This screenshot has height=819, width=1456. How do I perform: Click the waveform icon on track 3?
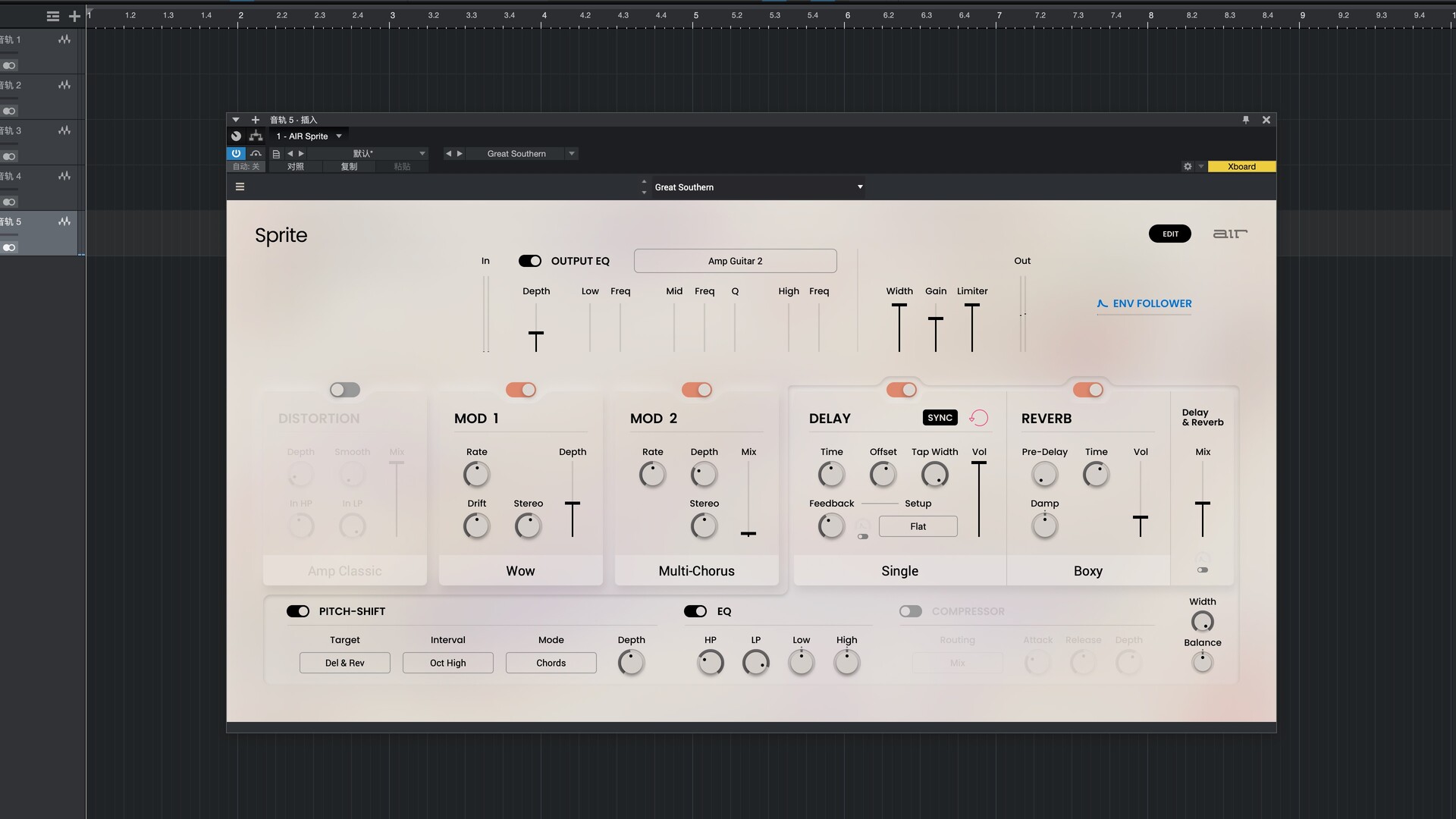[x=64, y=130]
